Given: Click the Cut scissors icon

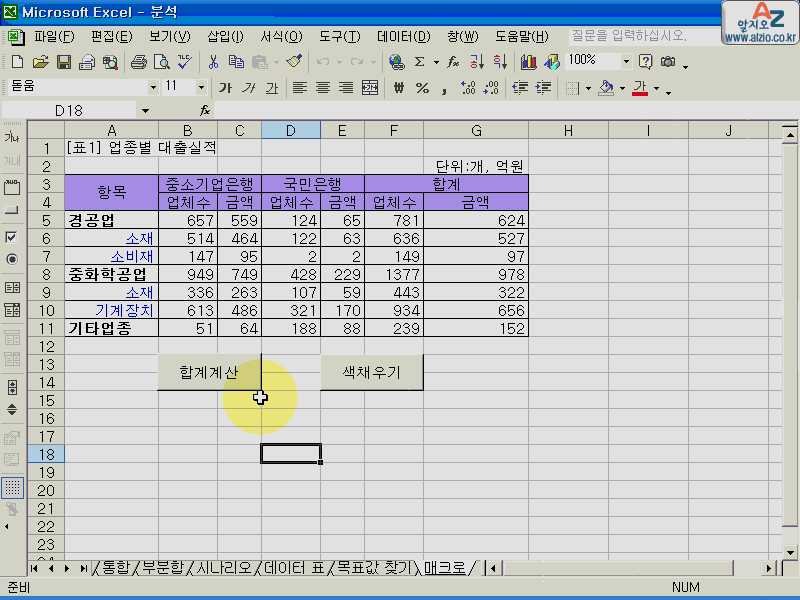Looking at the screenshot, I should [x=213, y=62].
